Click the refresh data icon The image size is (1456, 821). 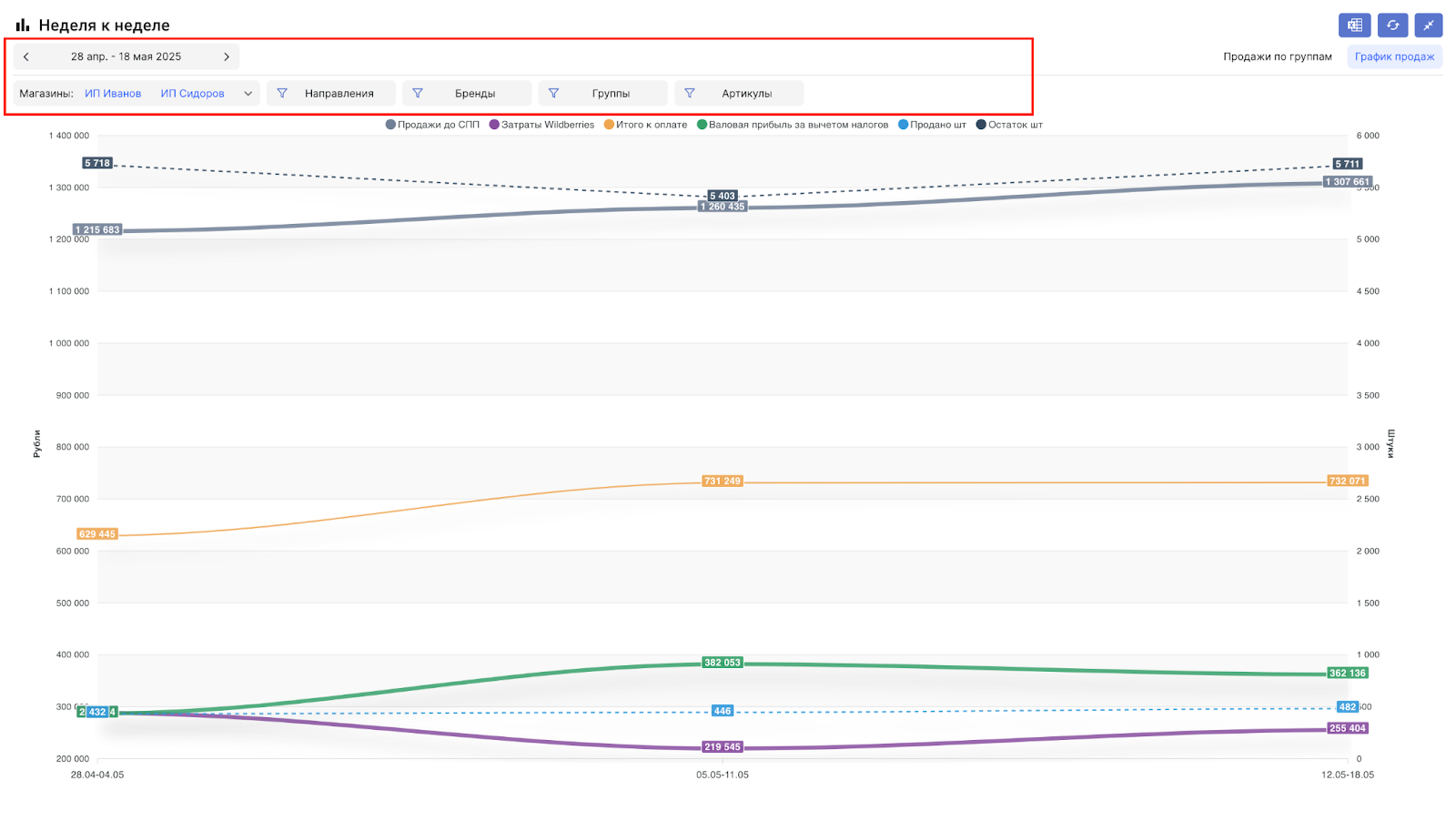coord(1392,25)
